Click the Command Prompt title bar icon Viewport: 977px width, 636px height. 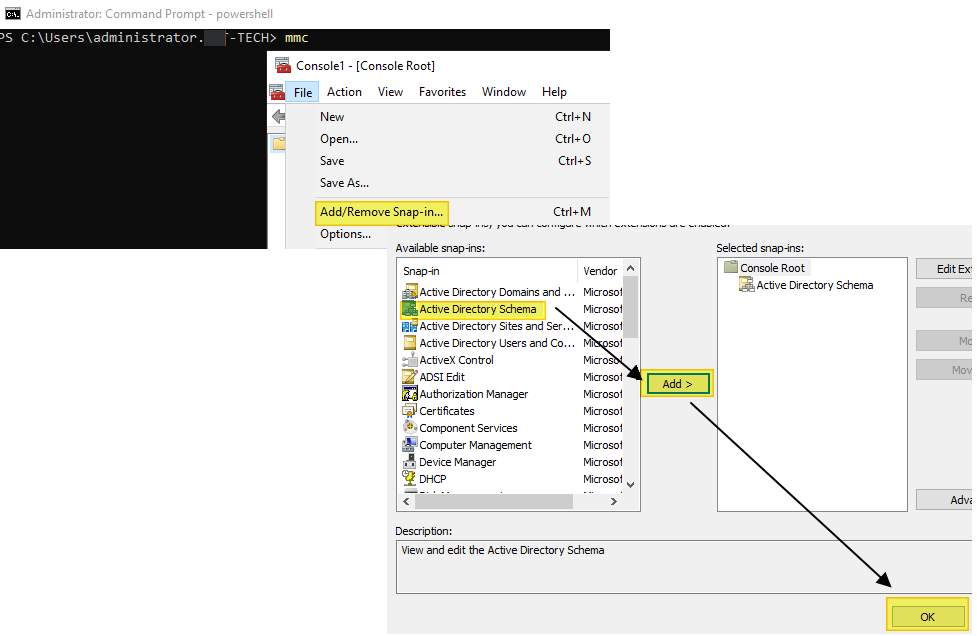(12, 14)
